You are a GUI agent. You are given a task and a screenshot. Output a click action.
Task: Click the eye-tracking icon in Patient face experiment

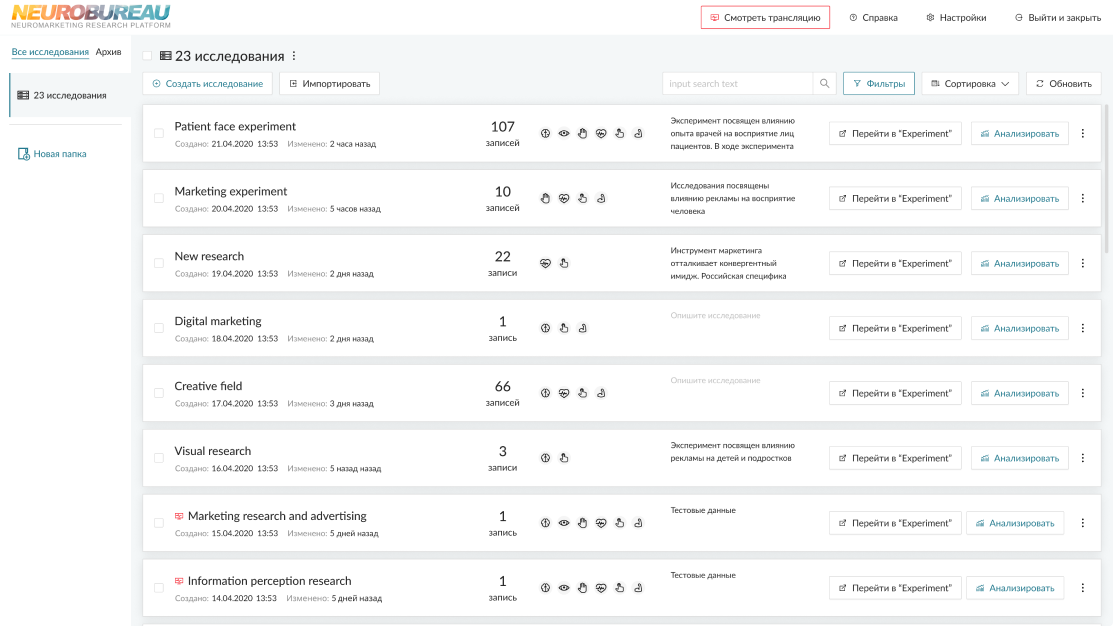[564, 133]
